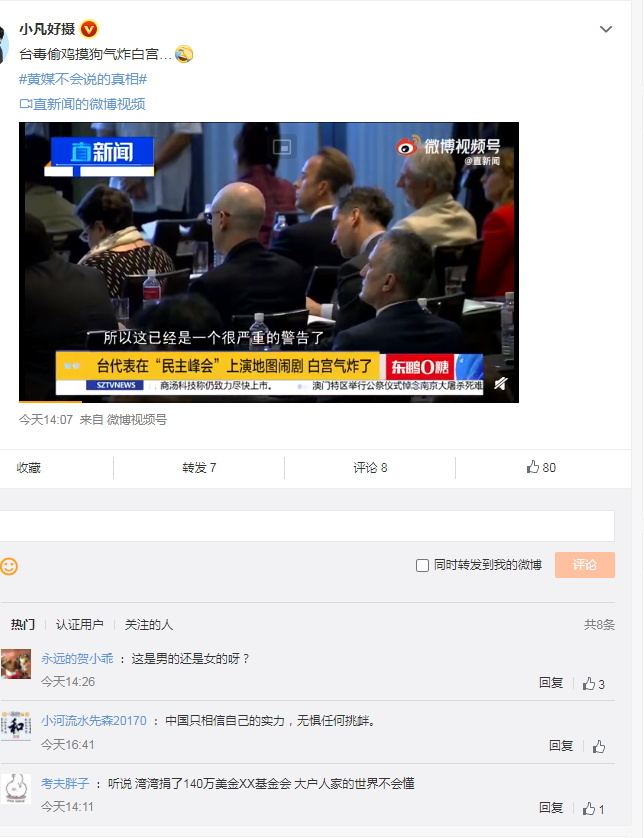Open hashtag #黄媒不会说的真相#
This screenshot has height=838, width=644.
(x=83, y=79)
